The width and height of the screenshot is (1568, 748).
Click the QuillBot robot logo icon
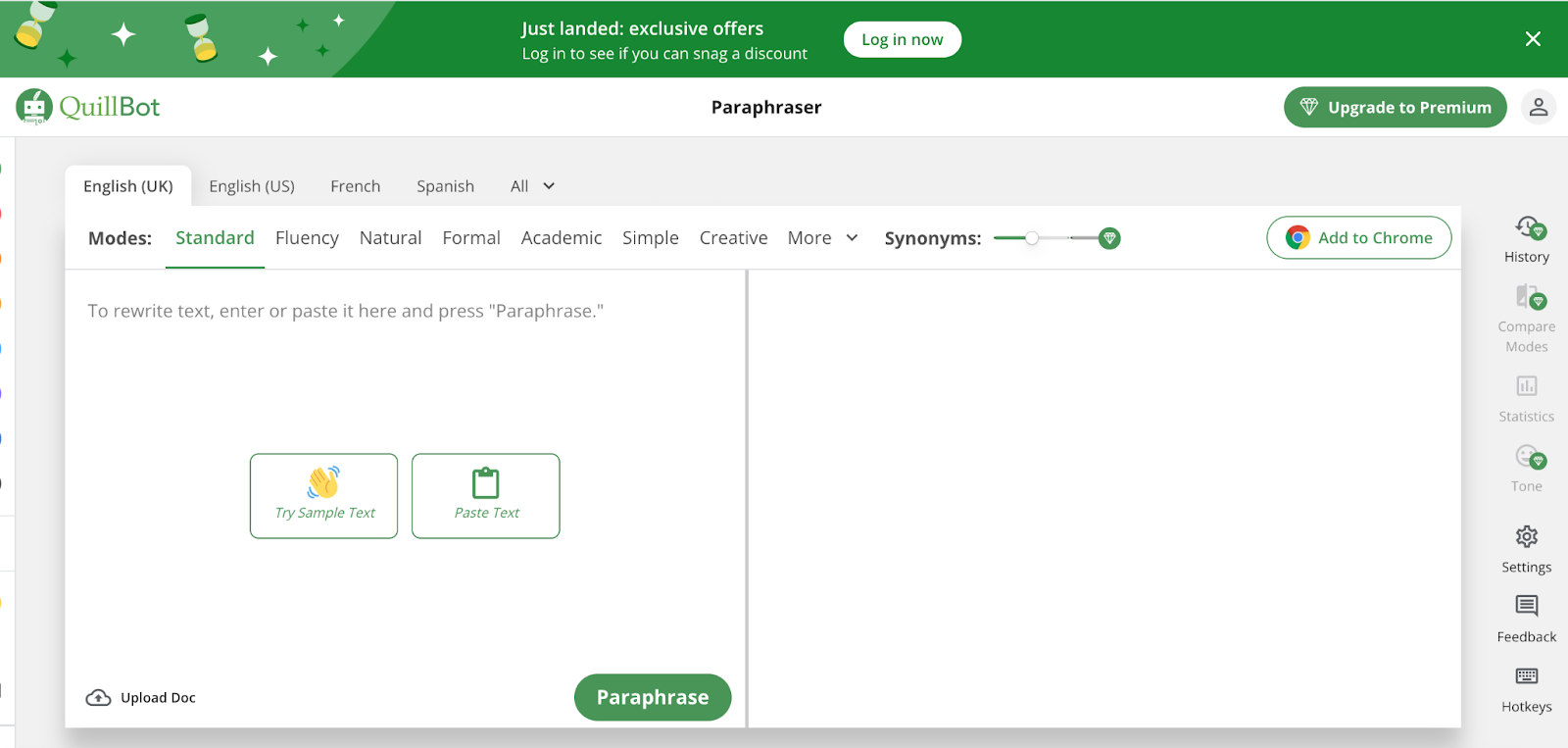click(x=34, y=107)
